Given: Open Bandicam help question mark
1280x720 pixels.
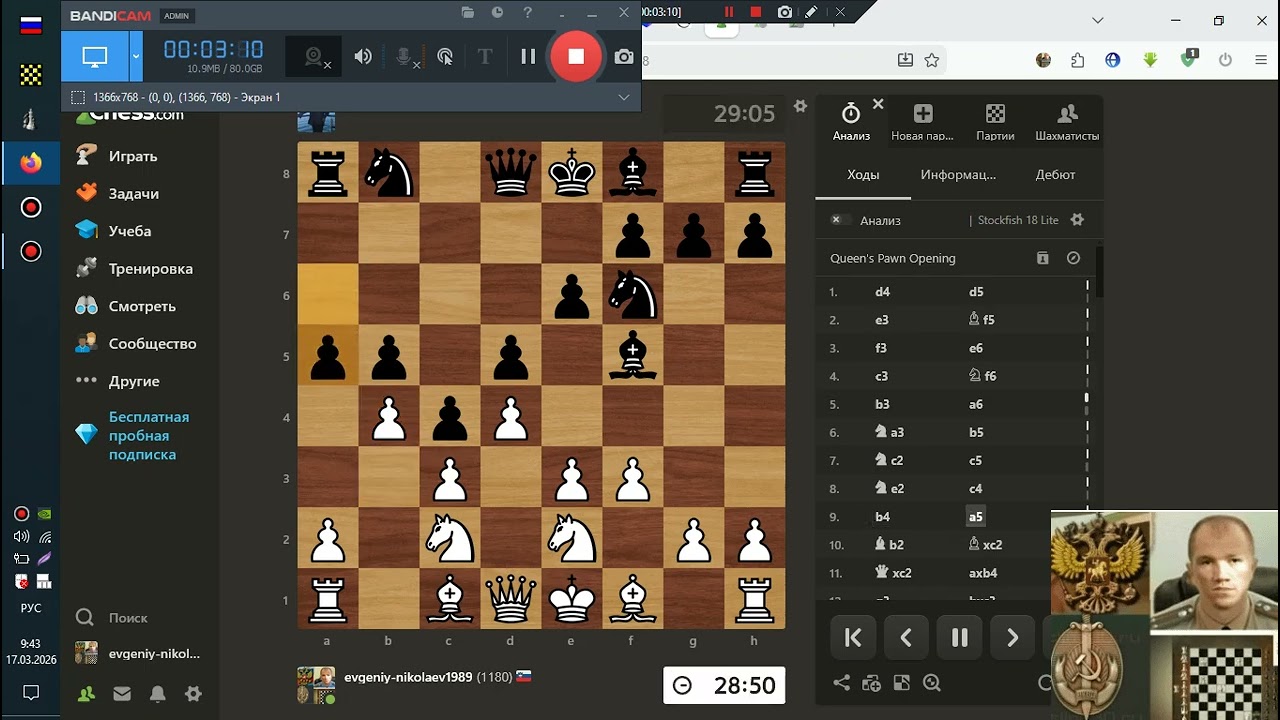Looking at the screenshot, I should click(x=528, y=13).
